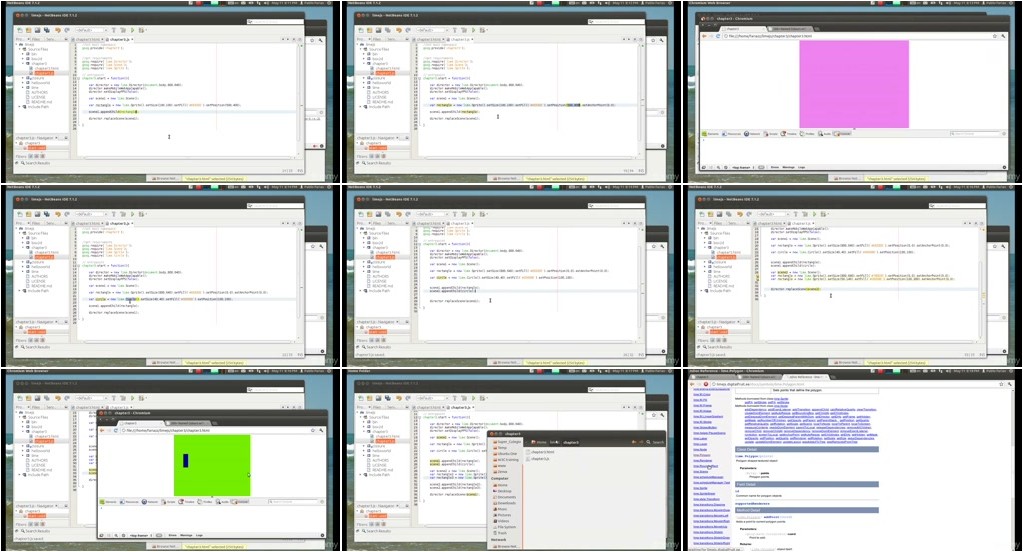
Task: Click New Project icon in NetBeans behind file manager
Action: tap(369, 398)
